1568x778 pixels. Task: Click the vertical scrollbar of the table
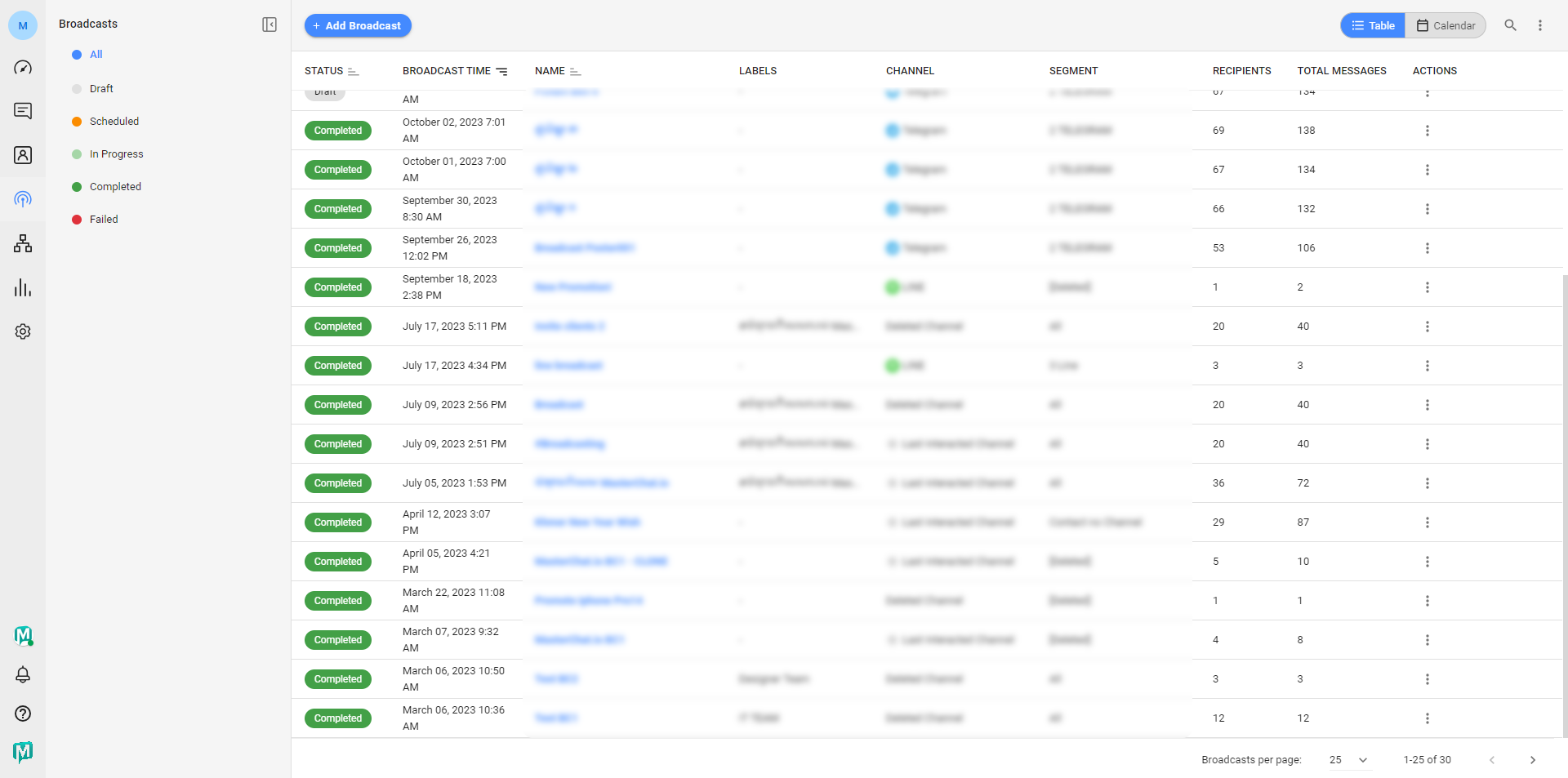(x=1564, y=490)
